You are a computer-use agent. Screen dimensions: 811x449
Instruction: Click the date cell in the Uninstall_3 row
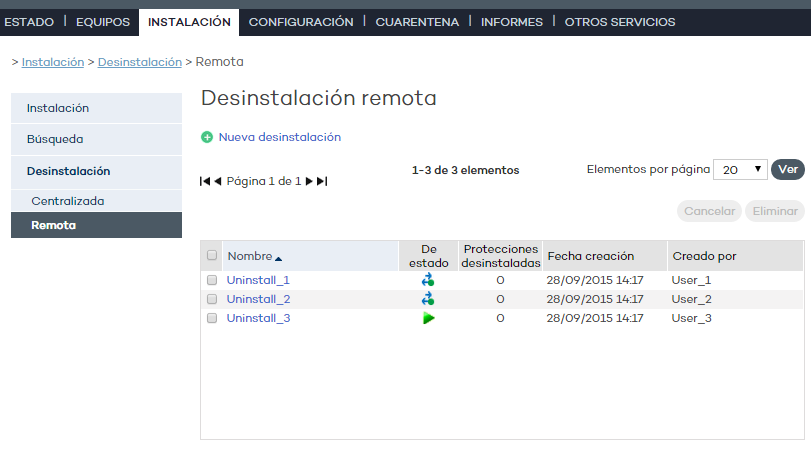595,318
